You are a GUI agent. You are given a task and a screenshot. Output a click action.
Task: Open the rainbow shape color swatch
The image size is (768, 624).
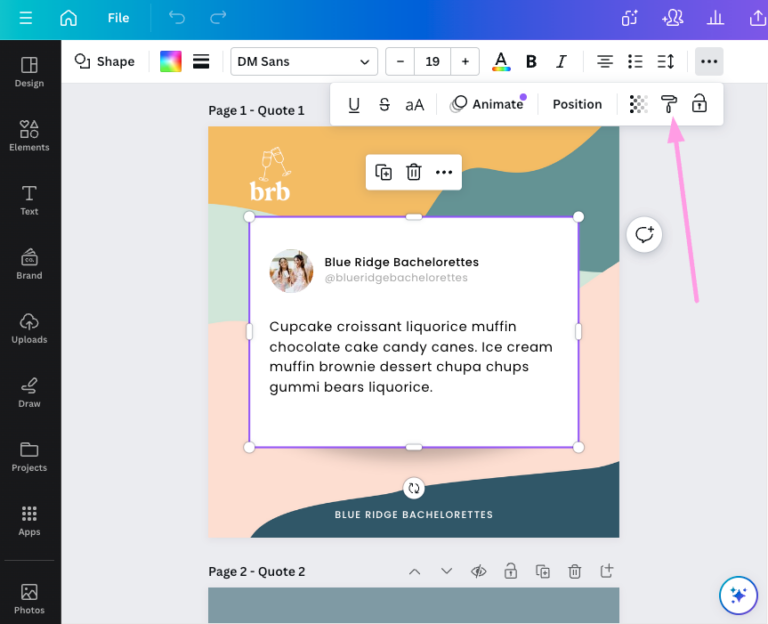coord(171,61)
